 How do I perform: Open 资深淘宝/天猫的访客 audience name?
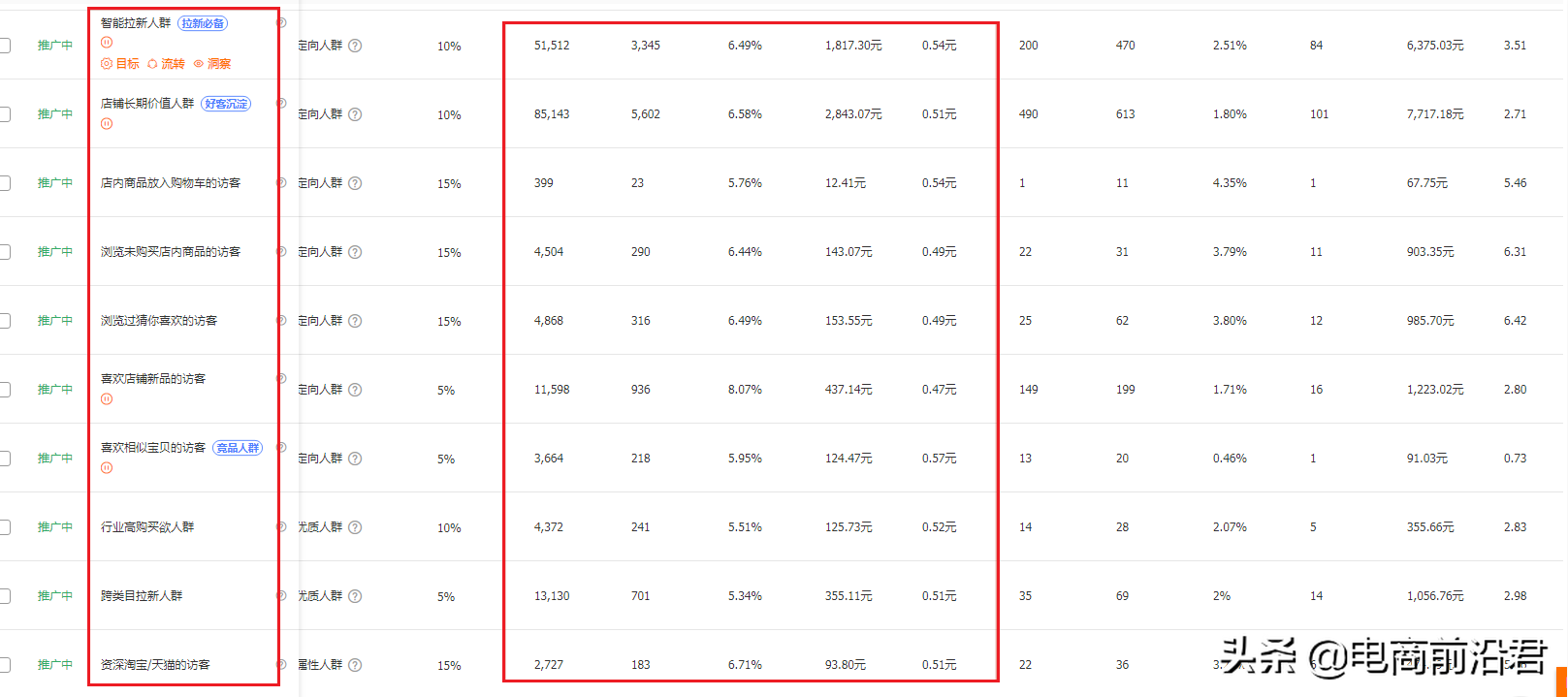coord(155,665)
